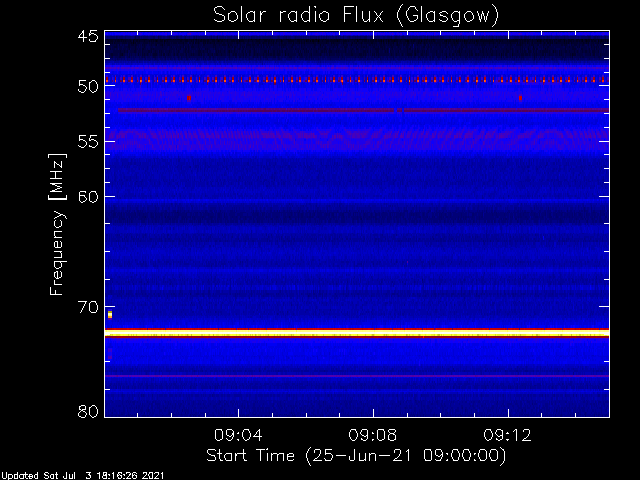Click the dark horizontal band near 77 MHz
The width and height of the screenshot is (640, 480).
click(x=356, y=376)
